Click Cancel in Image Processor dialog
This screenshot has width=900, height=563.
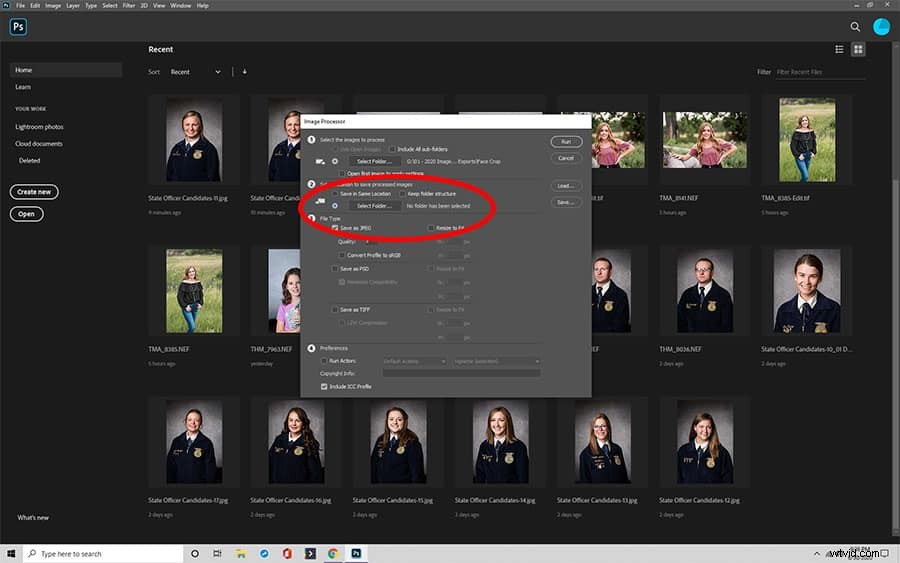[566, 158]
